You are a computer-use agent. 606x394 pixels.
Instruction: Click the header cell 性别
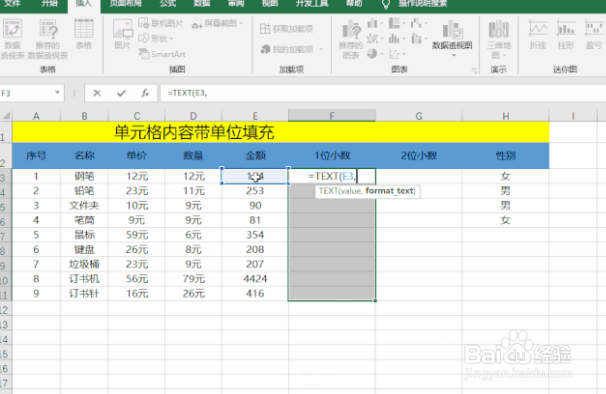pos(506,155)
